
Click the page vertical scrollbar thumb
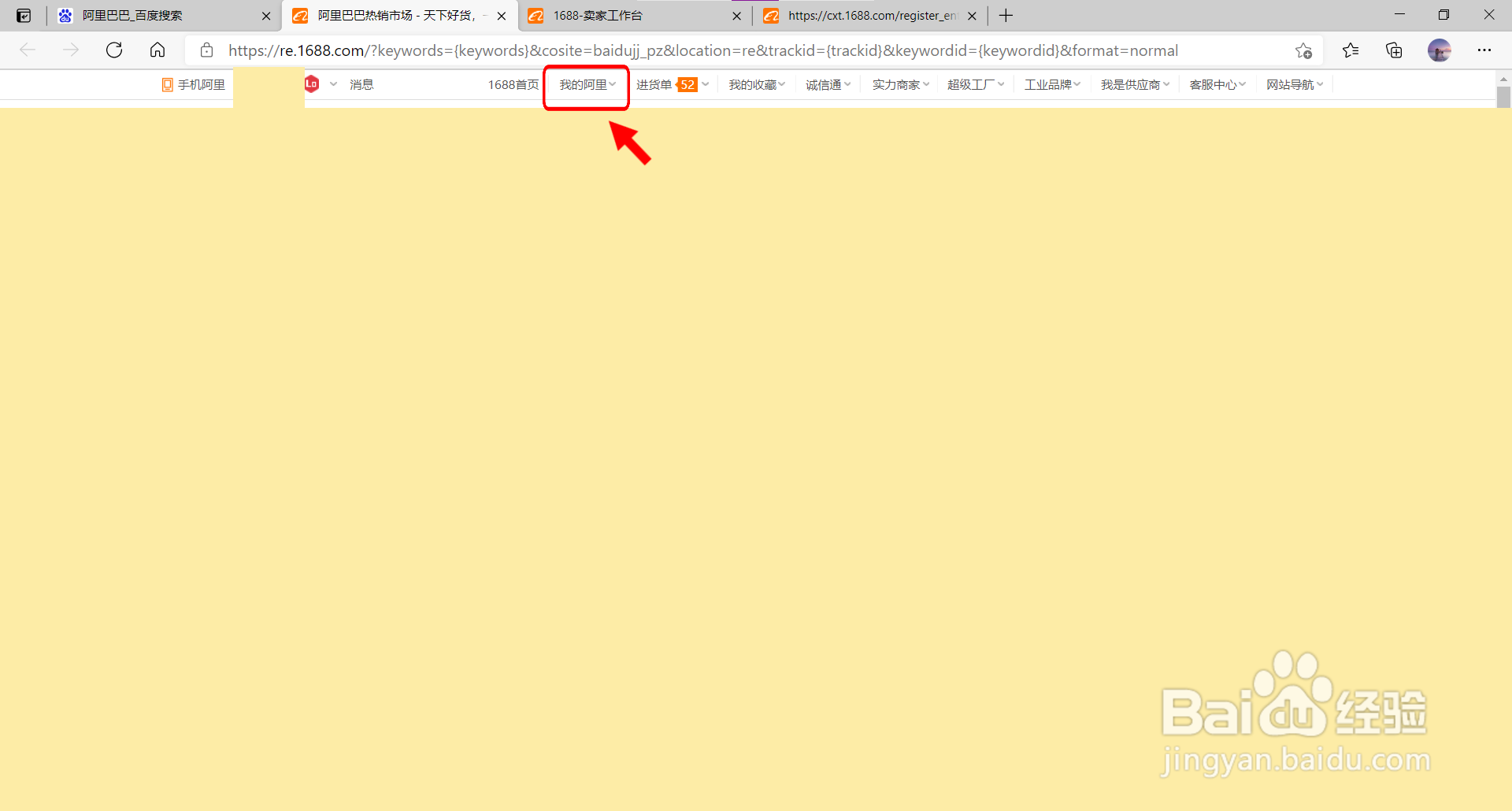1503,97
